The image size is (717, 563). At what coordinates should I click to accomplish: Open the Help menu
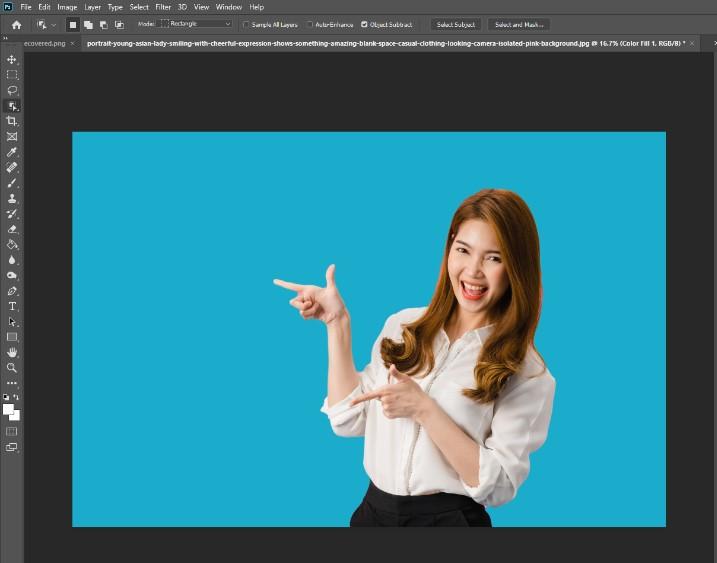pos(257,7)
